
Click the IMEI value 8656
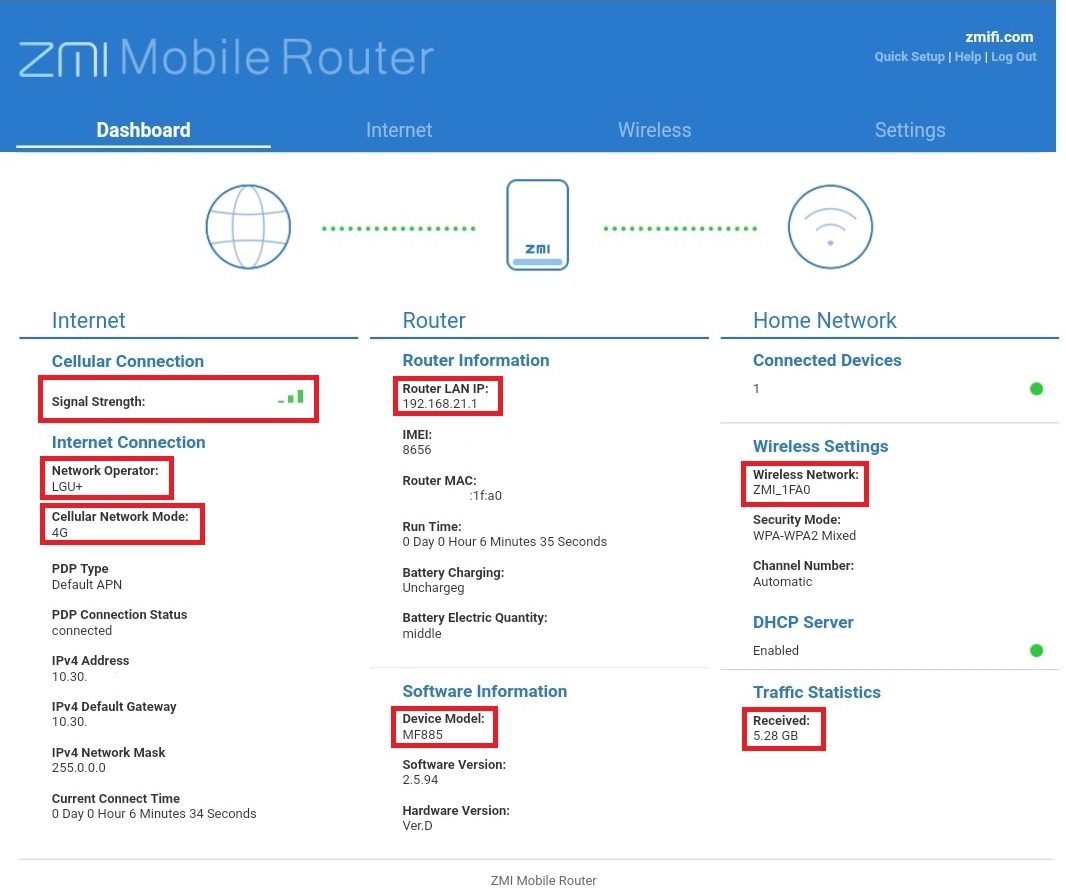point(417,449)
